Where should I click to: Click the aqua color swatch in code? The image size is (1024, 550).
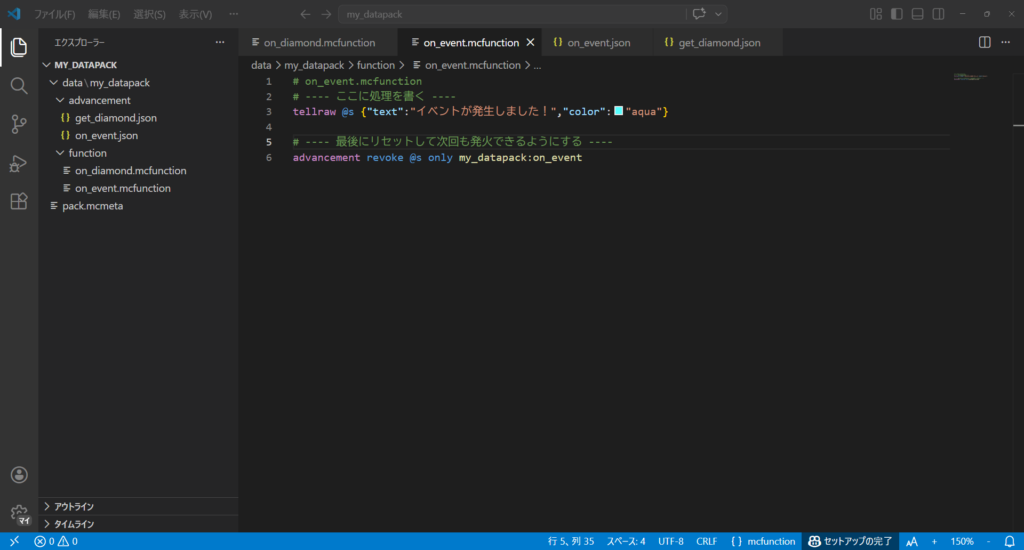coord(619,111)
